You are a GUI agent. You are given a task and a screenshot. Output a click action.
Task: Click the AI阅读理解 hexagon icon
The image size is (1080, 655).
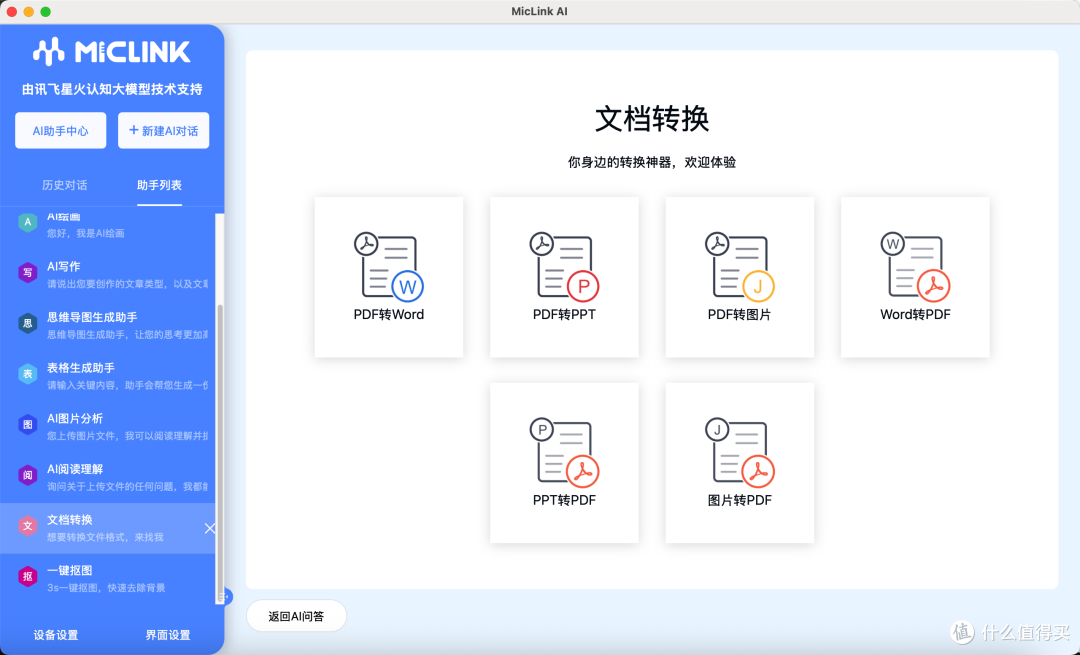click(28, 475)
